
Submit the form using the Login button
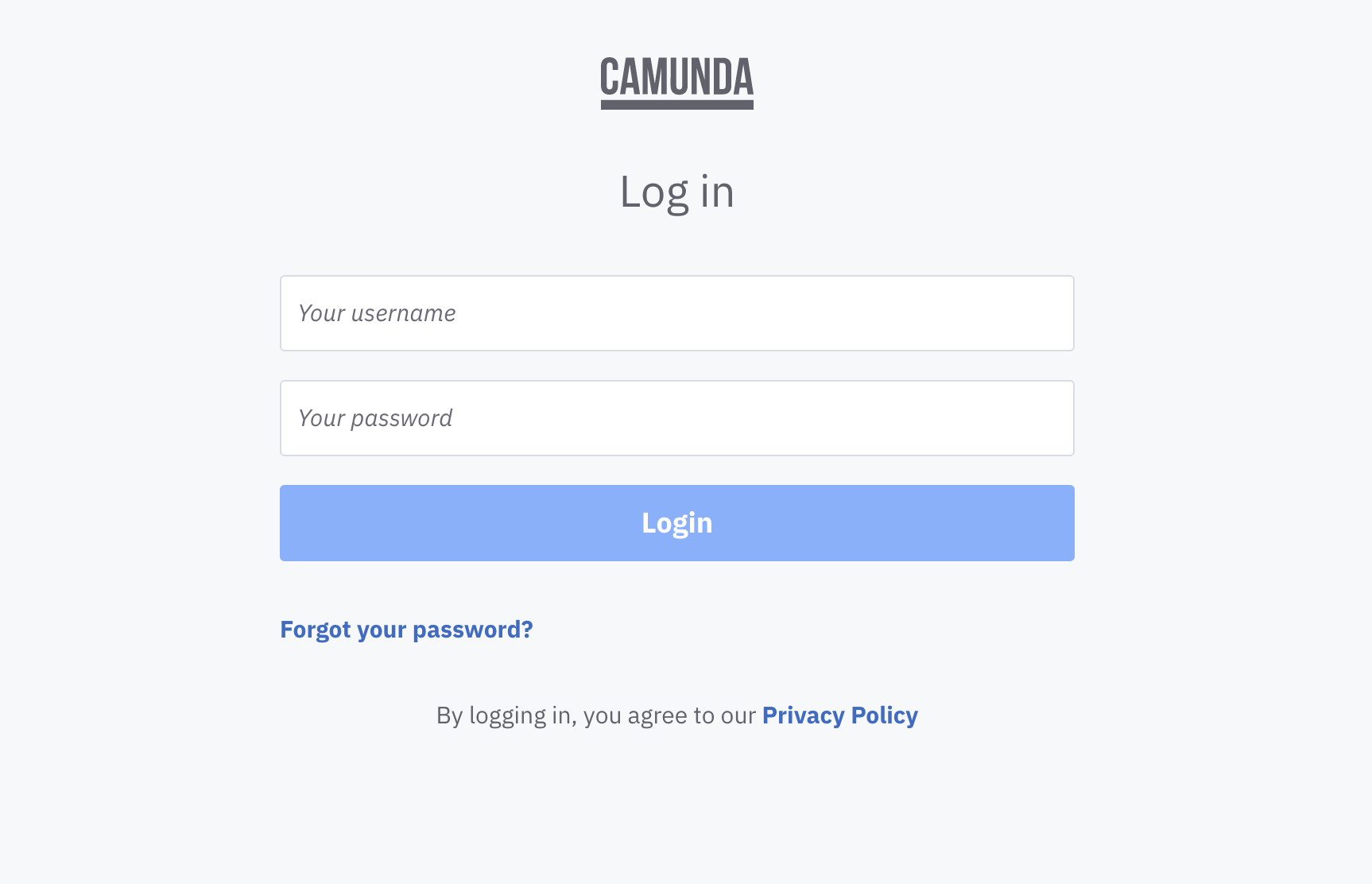click(x=676, y=523)
